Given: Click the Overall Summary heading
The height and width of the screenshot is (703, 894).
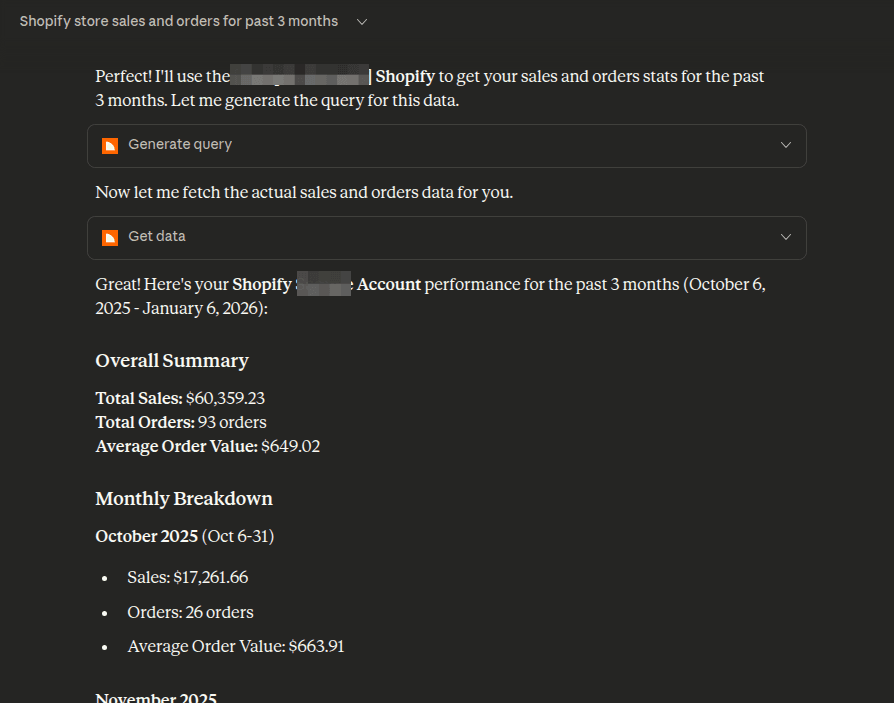Looking at the screenshot, I should click(172, 361).
